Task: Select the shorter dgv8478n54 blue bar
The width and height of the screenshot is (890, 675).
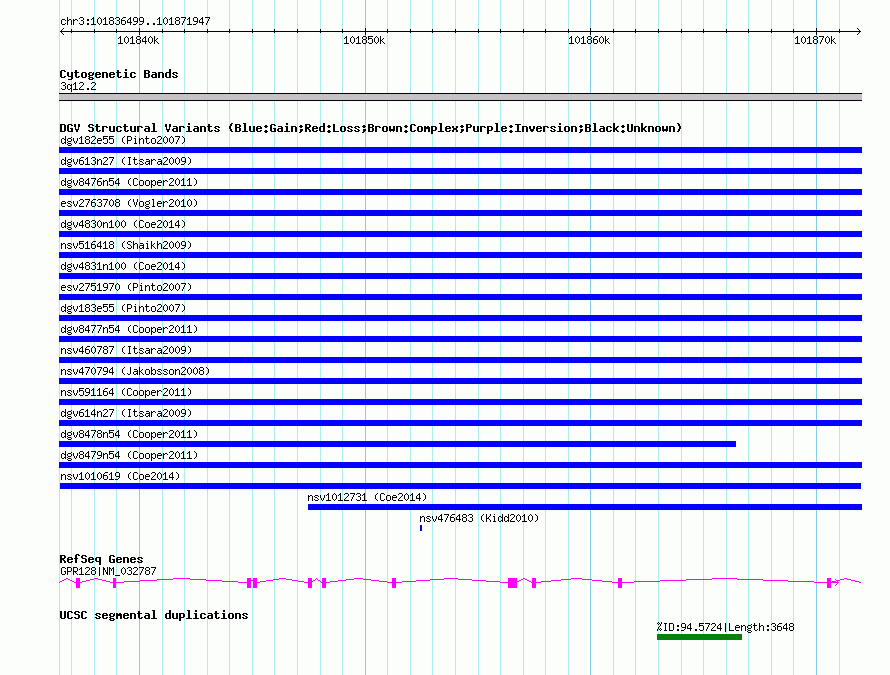Action: [x=398, y=444]
